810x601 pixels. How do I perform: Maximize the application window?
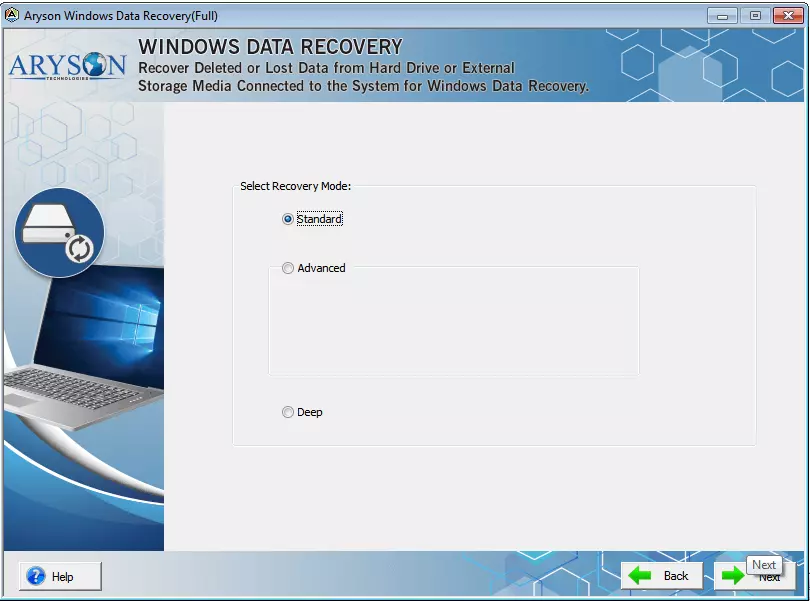point(757,15)
